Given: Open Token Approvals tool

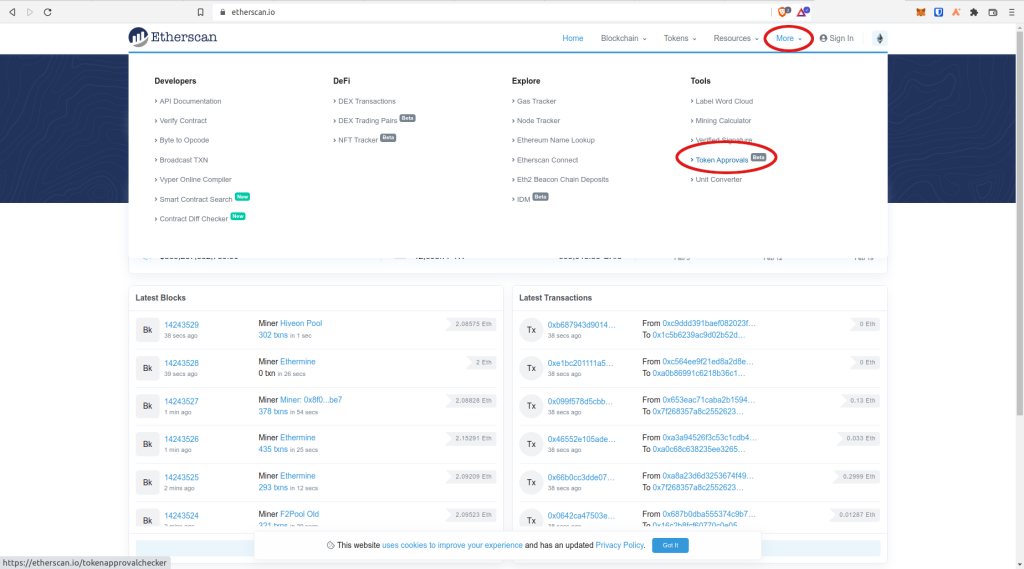Looking at the screenshot, I should tap(722, 160).
